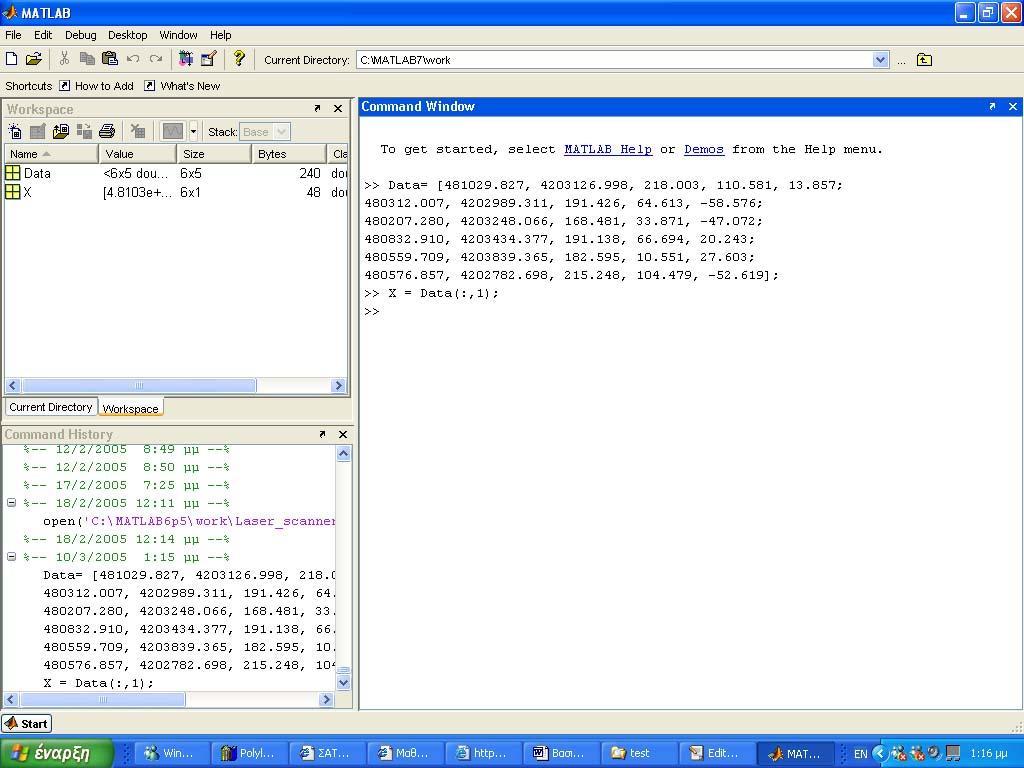Undock the Workspace panel

[317, 108]
